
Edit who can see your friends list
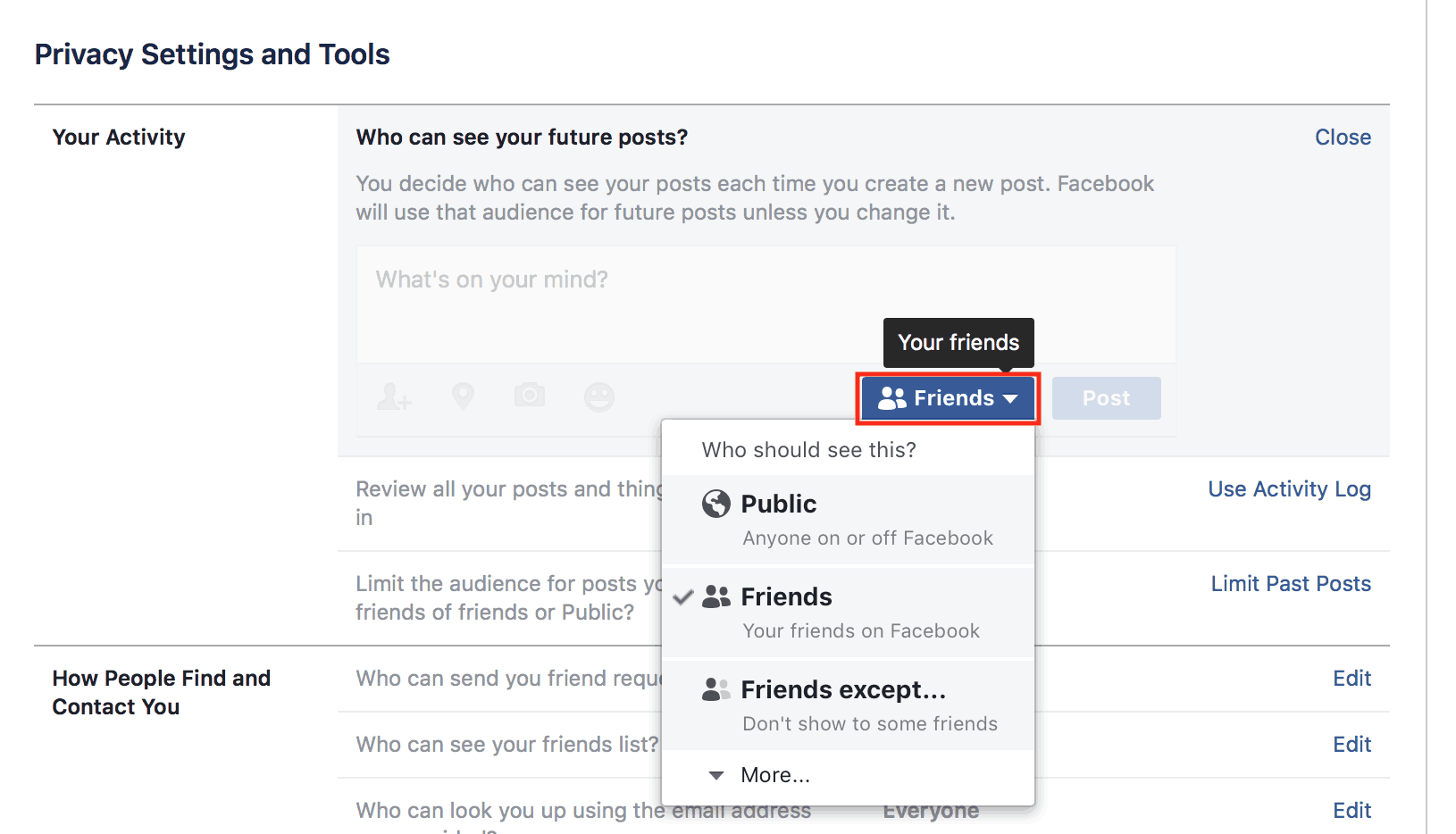coord(1351,744)
